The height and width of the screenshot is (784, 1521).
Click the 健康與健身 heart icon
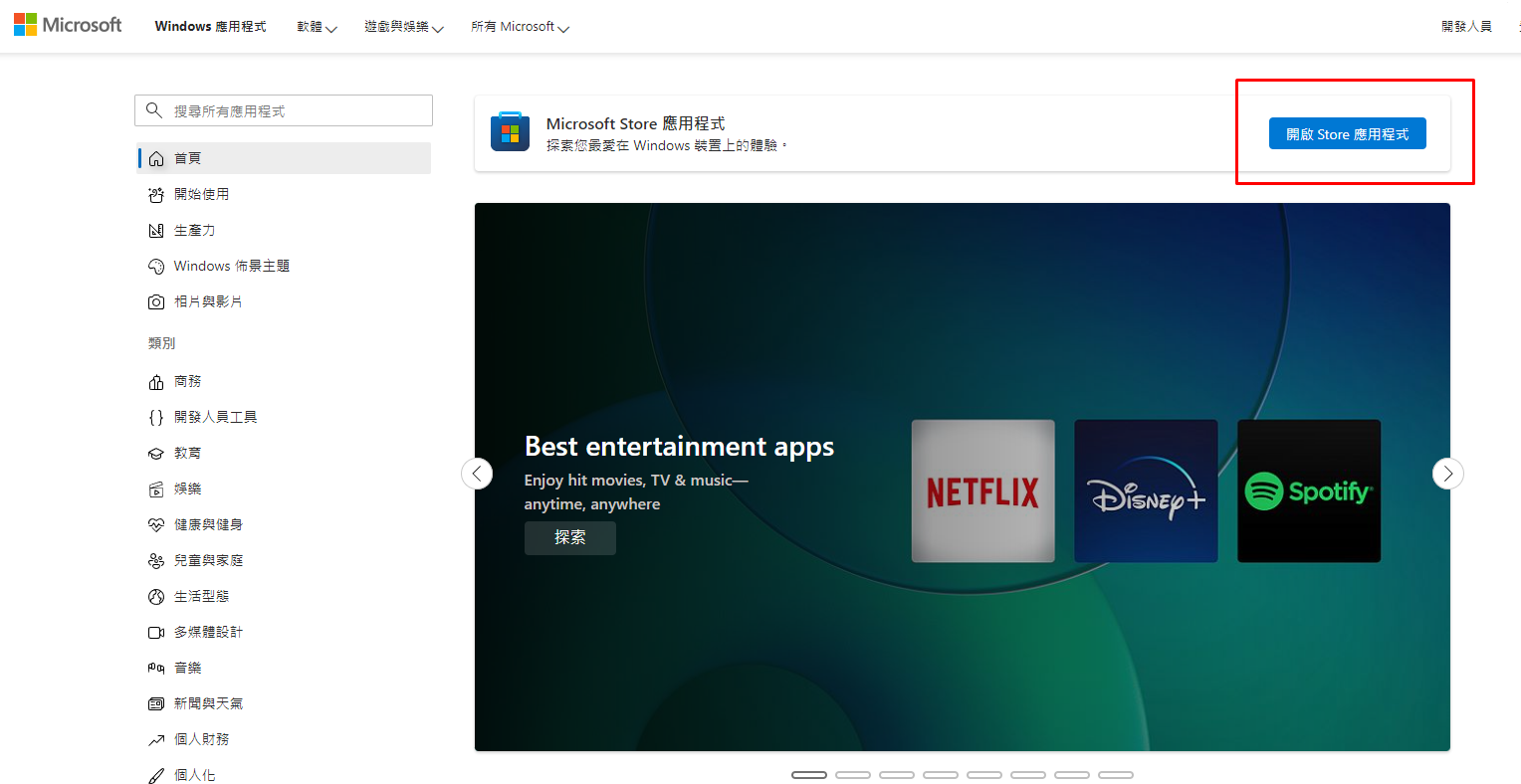coord(156,524)
